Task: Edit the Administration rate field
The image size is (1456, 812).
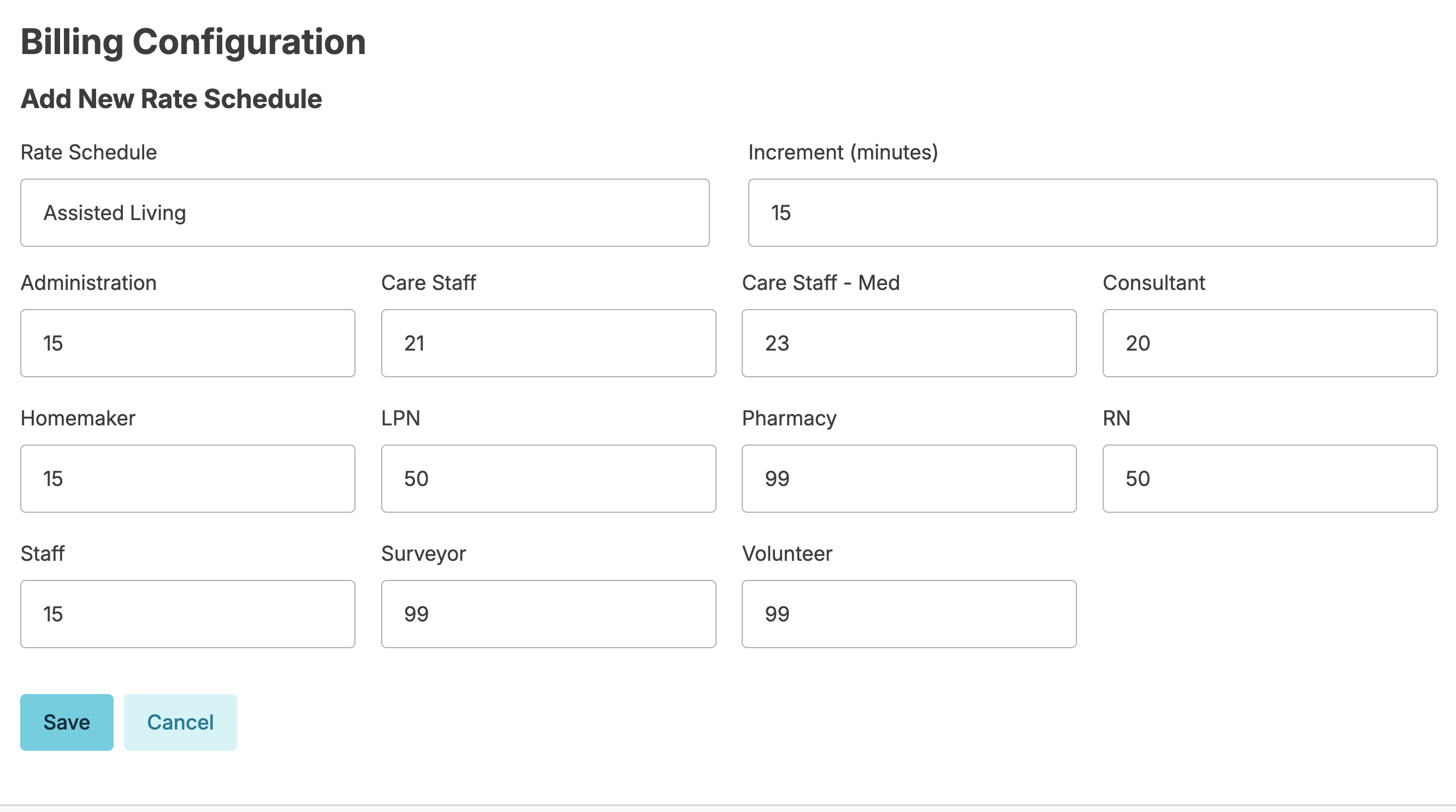Action: [x=188, y=343]
